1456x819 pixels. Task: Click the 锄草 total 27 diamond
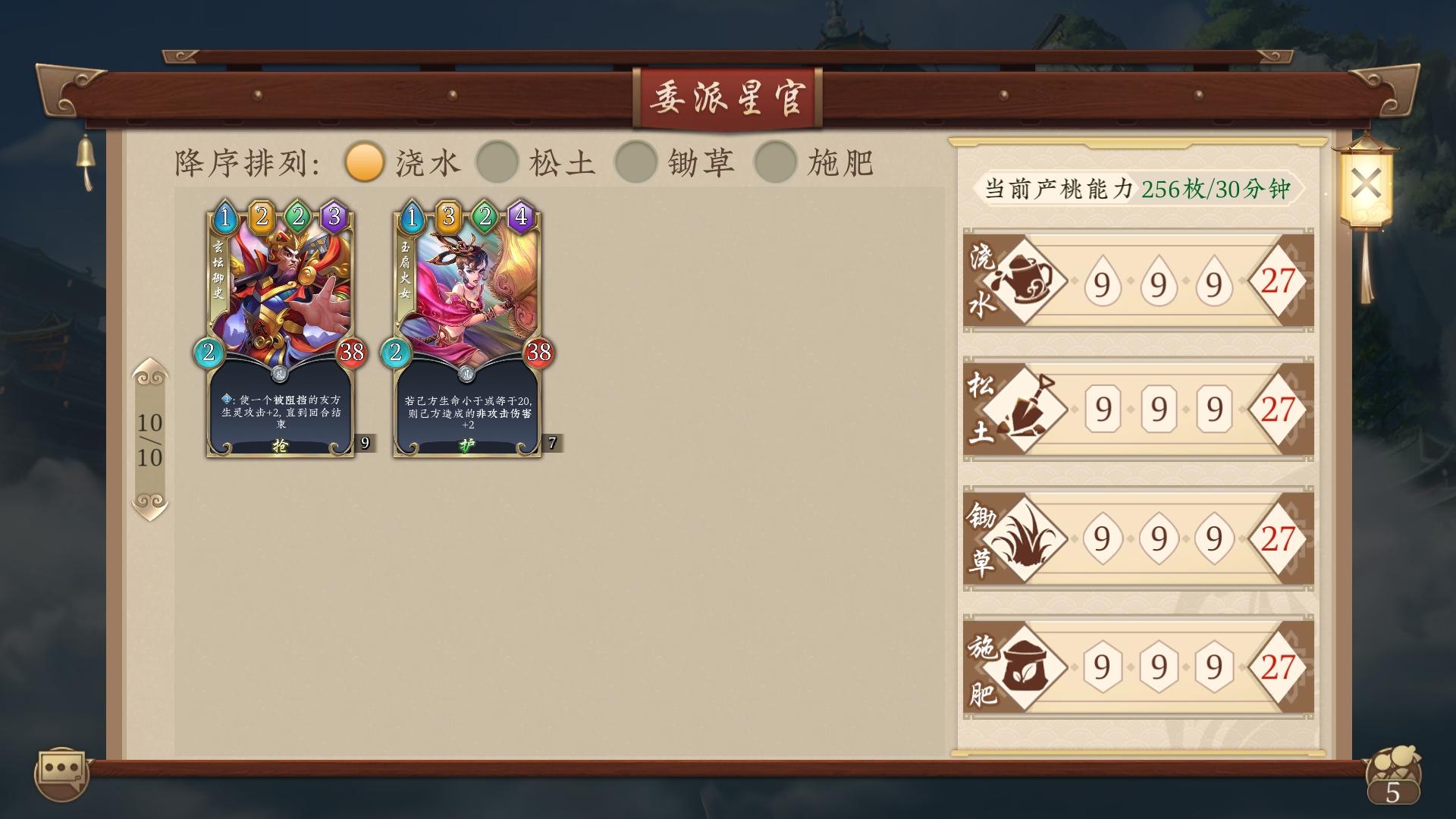pyautogui.click(x=1278, y=538)
